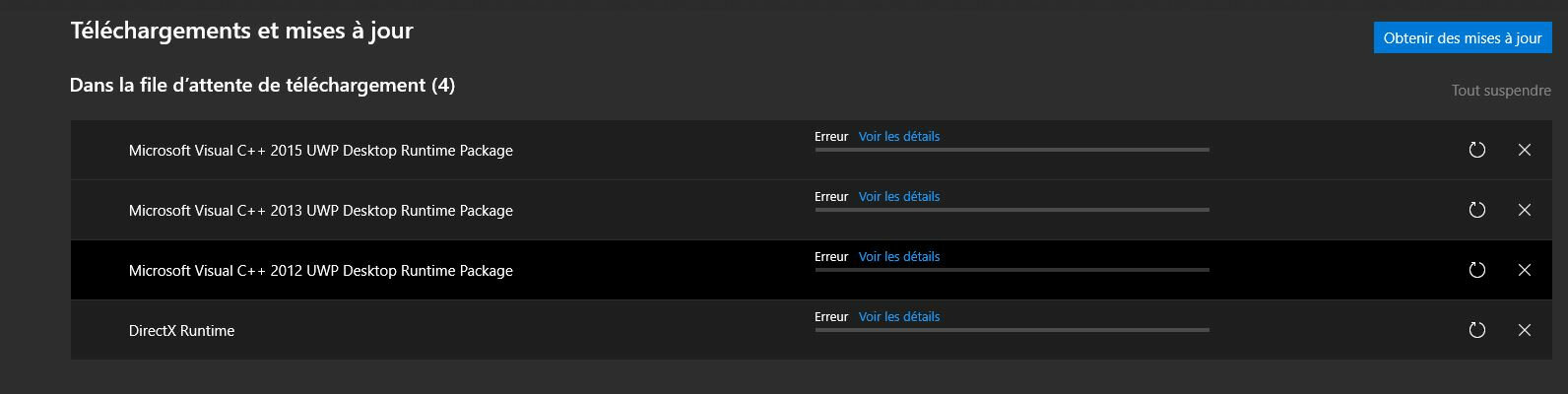
Task: Retry download of Visual C++ 2013 Runtime Package
Action: (1476, 210)
